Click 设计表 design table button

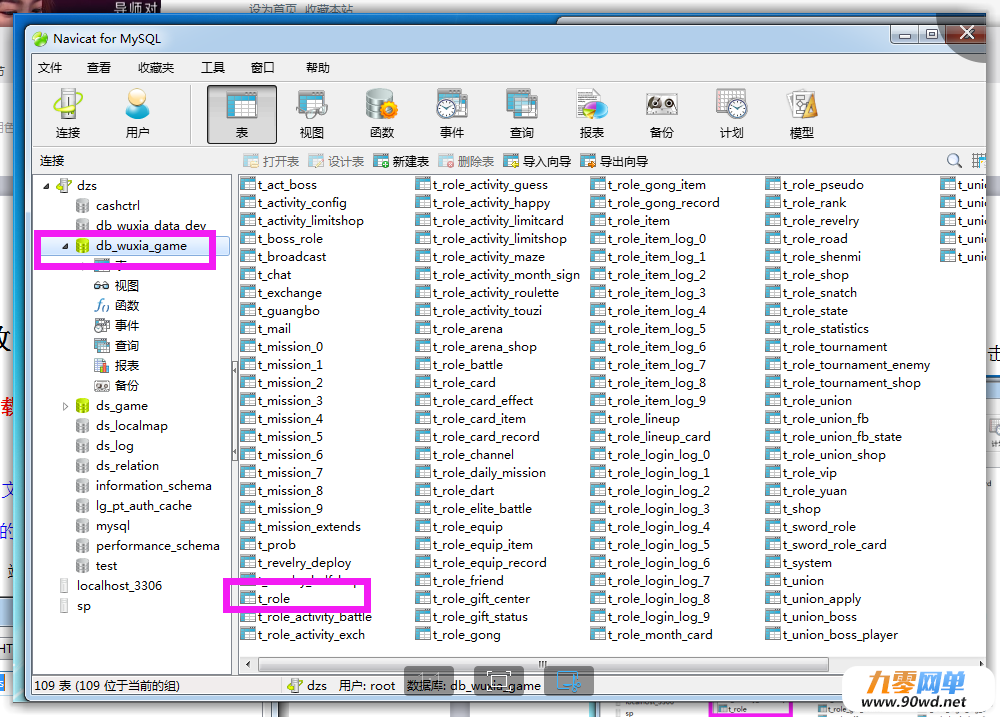336,161
